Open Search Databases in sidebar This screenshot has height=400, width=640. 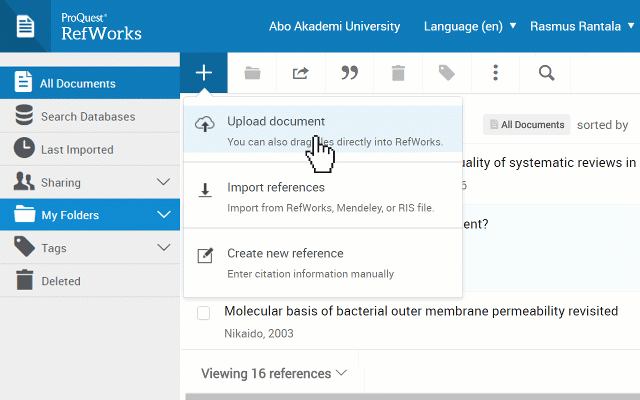[90, 116]
